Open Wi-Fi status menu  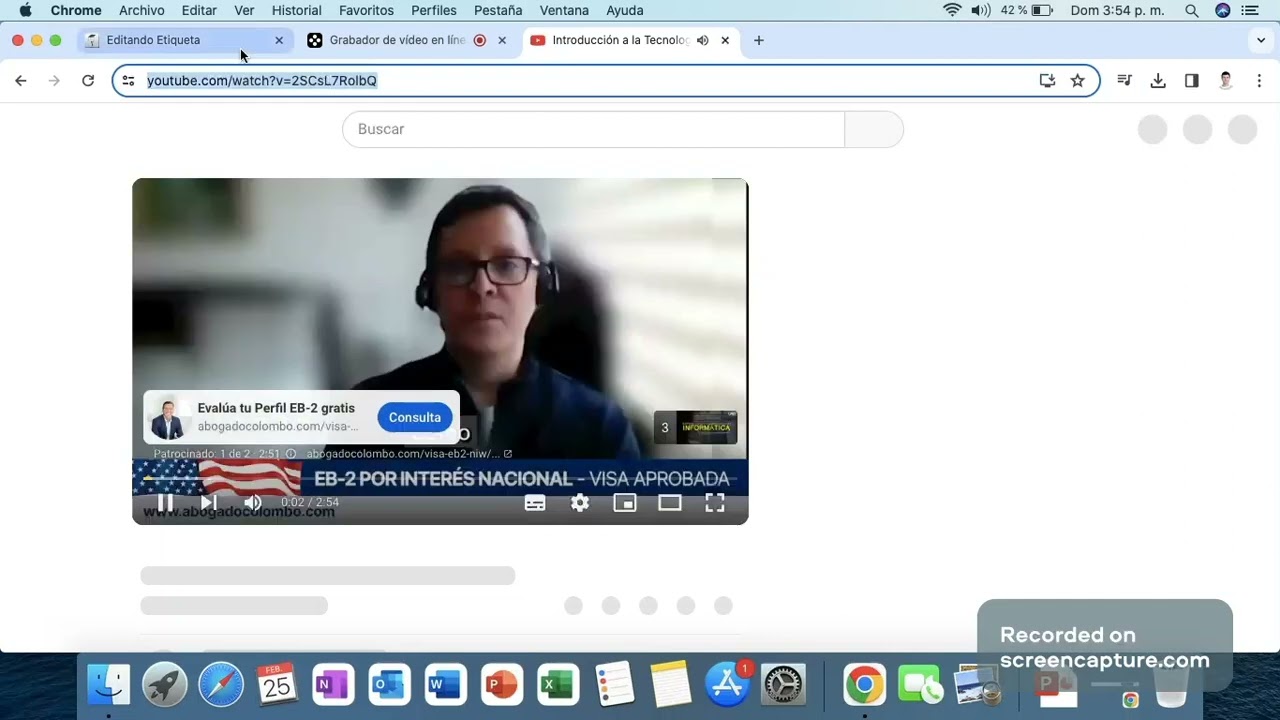click(952, 10)
